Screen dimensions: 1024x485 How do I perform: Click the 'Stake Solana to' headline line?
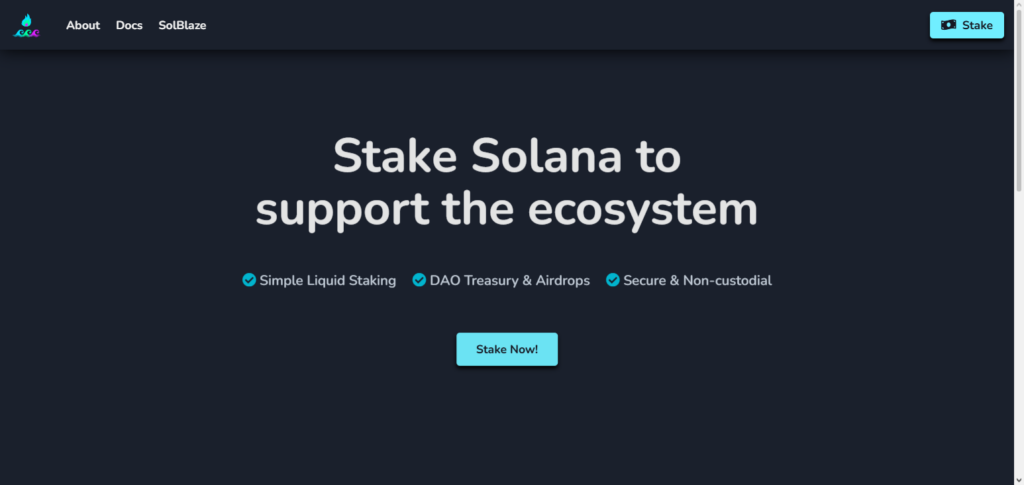coord(506,157)
